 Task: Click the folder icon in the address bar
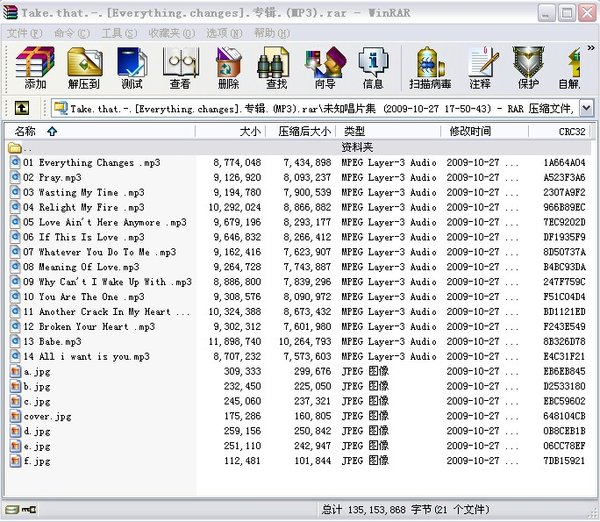(60, 108)
